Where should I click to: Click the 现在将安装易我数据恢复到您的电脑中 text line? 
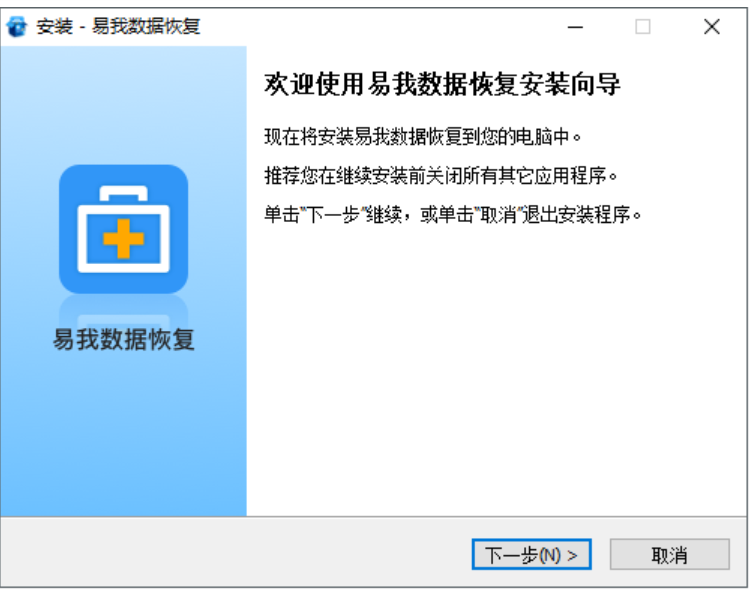(x=422, y=137)
